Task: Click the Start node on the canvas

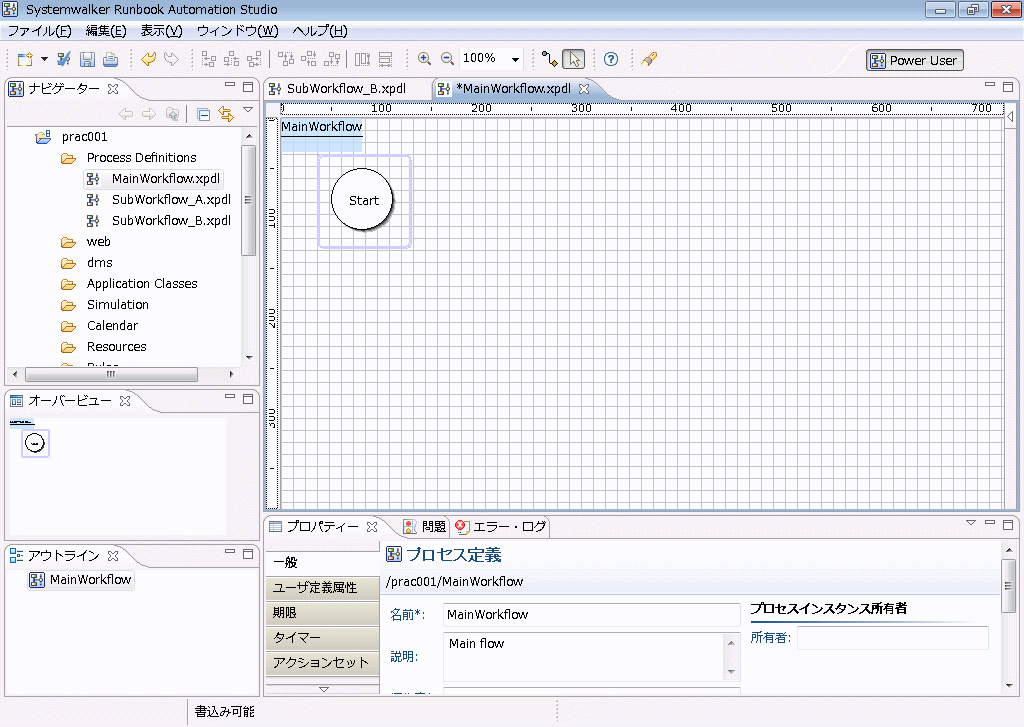Action: point(363,200)
